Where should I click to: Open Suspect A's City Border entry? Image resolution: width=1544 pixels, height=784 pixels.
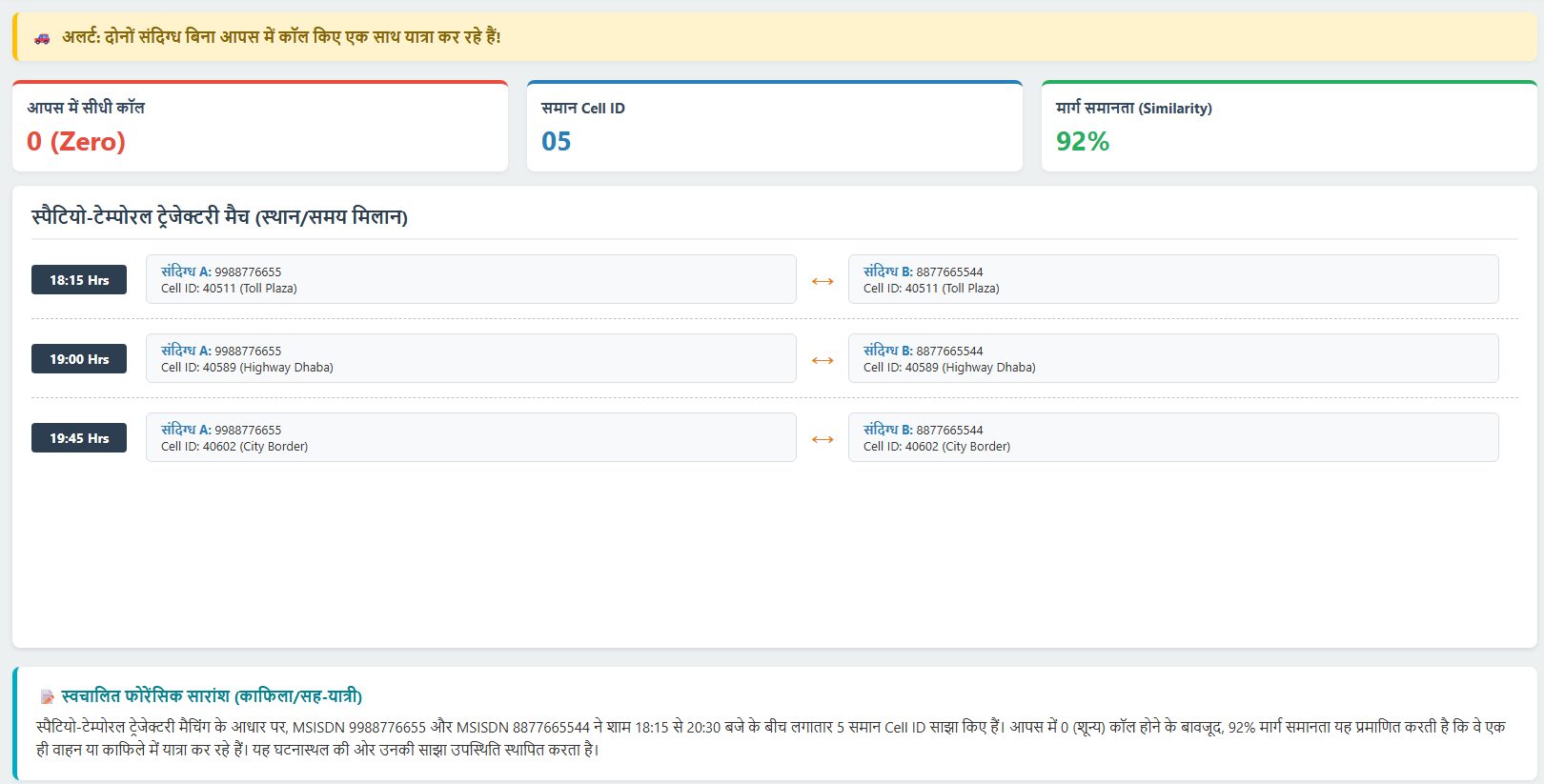[x=471, y=437]
